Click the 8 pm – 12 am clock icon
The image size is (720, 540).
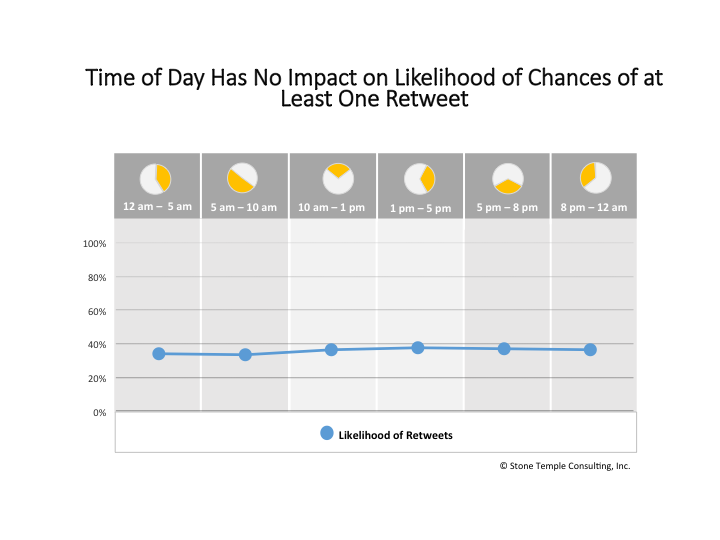point(595,176)
